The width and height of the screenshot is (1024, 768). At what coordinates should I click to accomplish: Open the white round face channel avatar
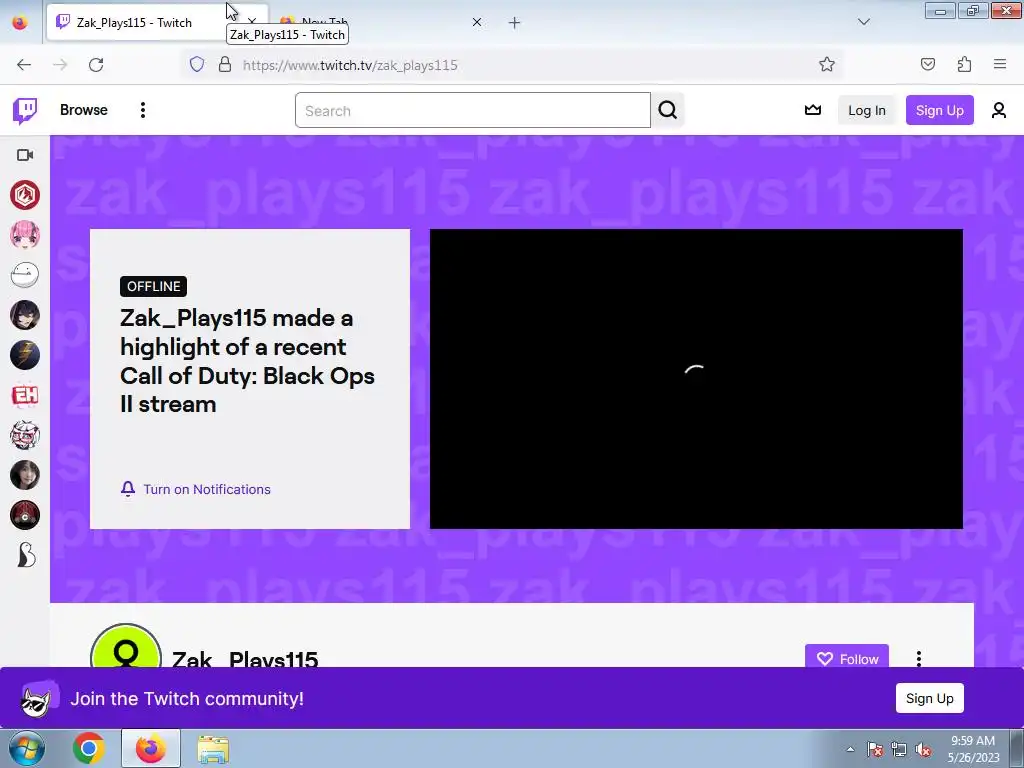[x=25, y=275]
